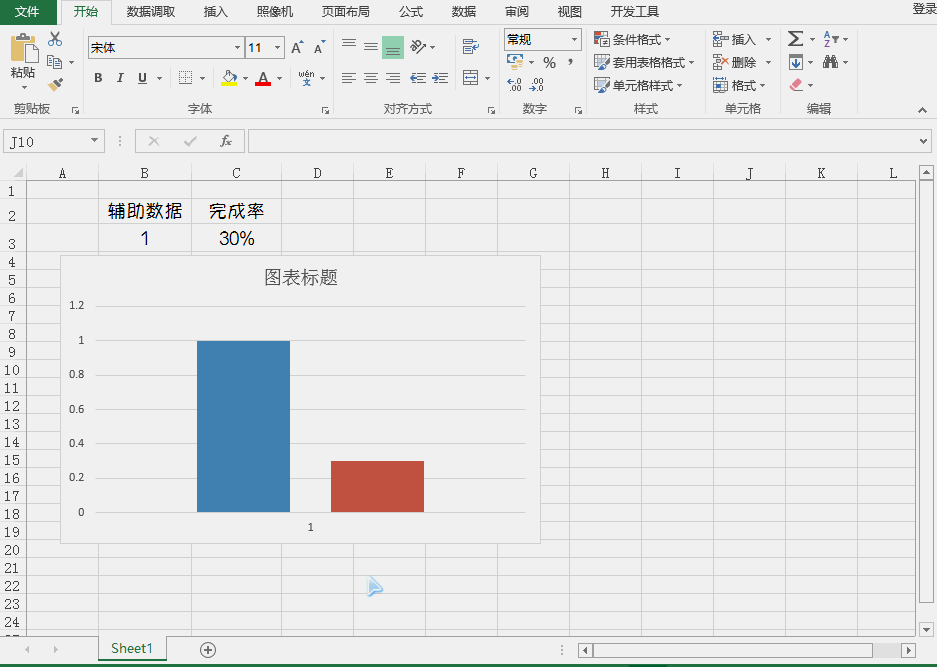This screenshot has height=667, width=937.
Task: Open the 公式 ribbon tab
Action: click(410, 12)
